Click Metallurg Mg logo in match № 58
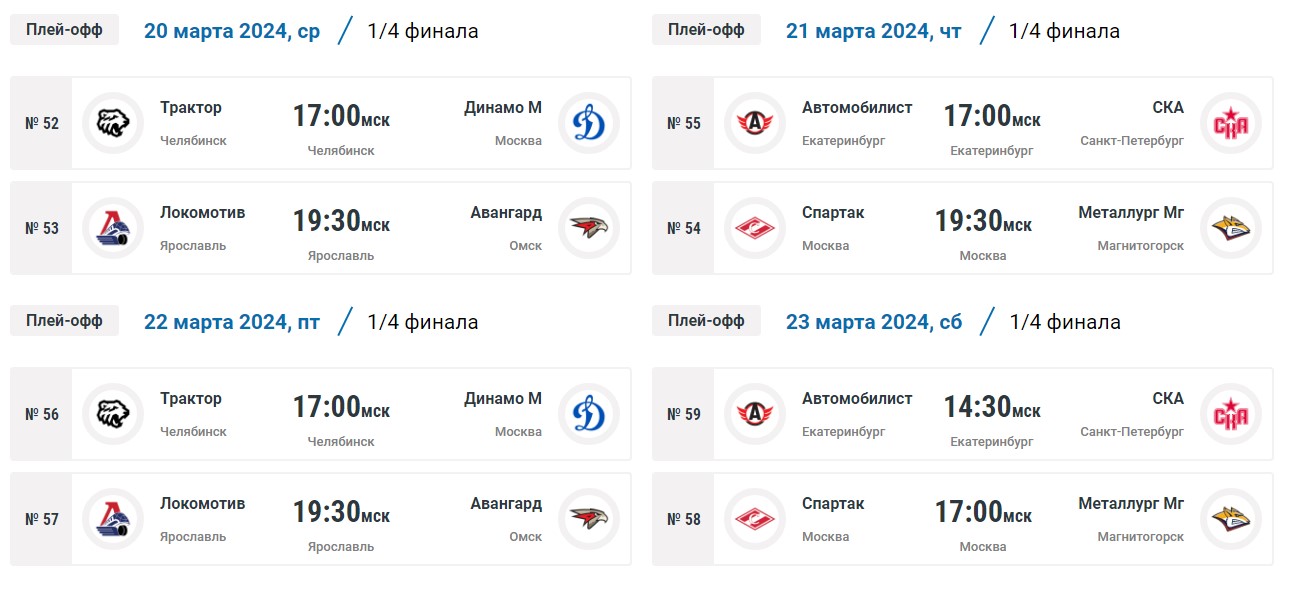1310x589 pixels. 1231,519
